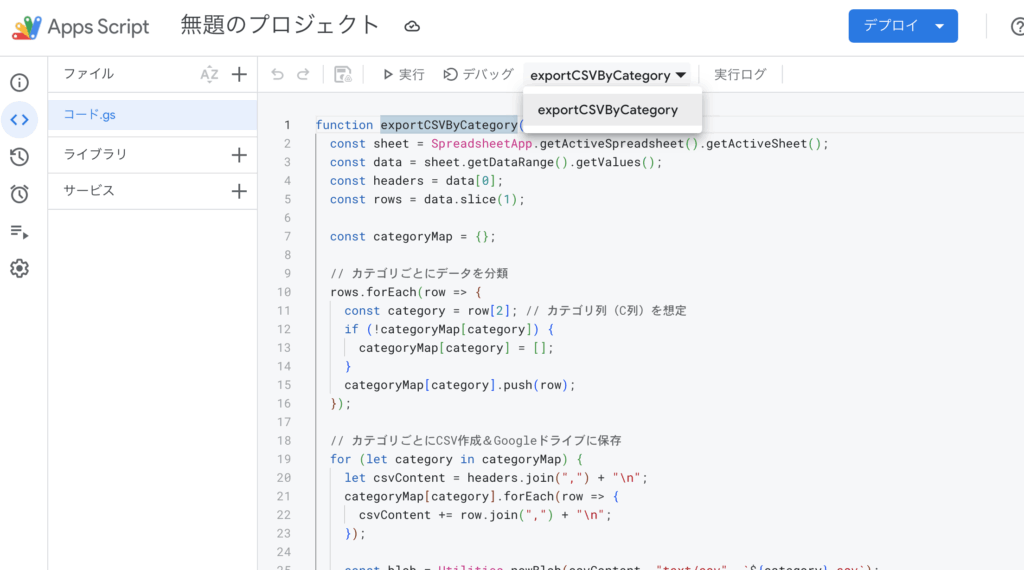
Task: Open the Overview info icon in sidebar
Action: pos(20,83)
